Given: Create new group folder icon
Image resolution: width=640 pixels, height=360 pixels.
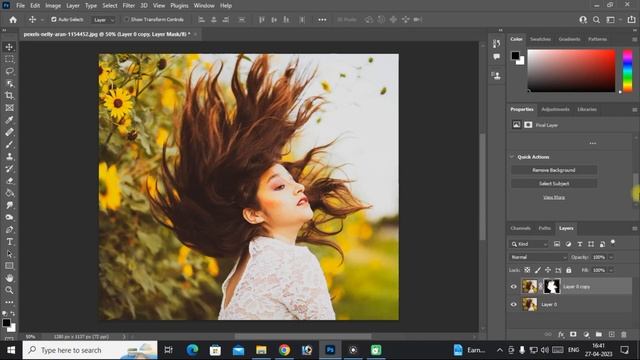Looking at the screenshot, I should [598, 334].
